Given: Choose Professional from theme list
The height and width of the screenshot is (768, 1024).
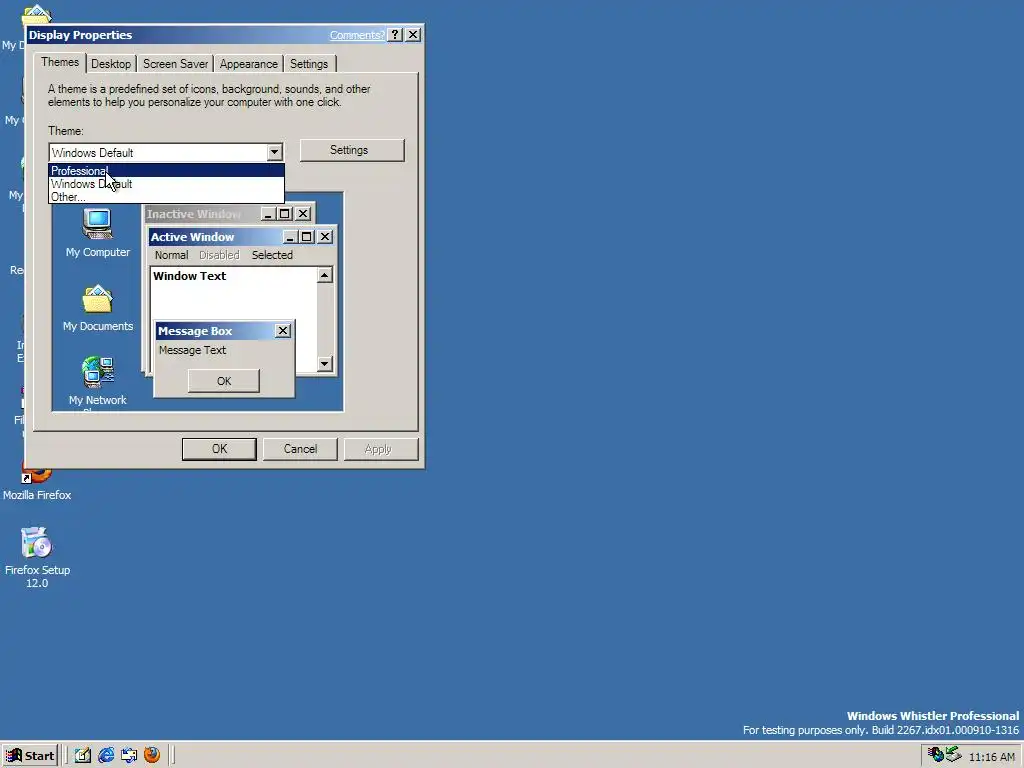Looking at the screenshot, I should 167,170.
